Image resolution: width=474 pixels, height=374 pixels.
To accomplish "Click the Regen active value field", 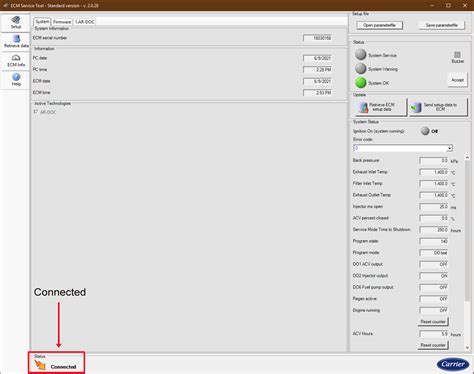I will coord(434,299).
